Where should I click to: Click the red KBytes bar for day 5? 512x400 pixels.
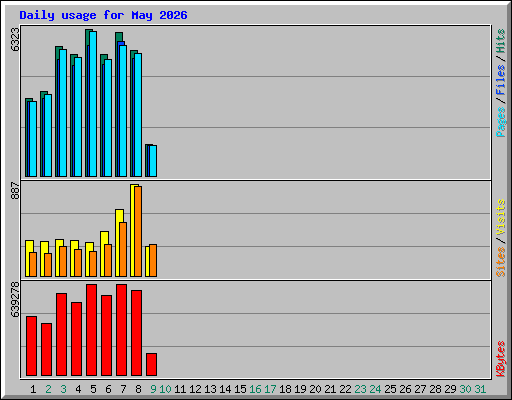click(92, 330)
